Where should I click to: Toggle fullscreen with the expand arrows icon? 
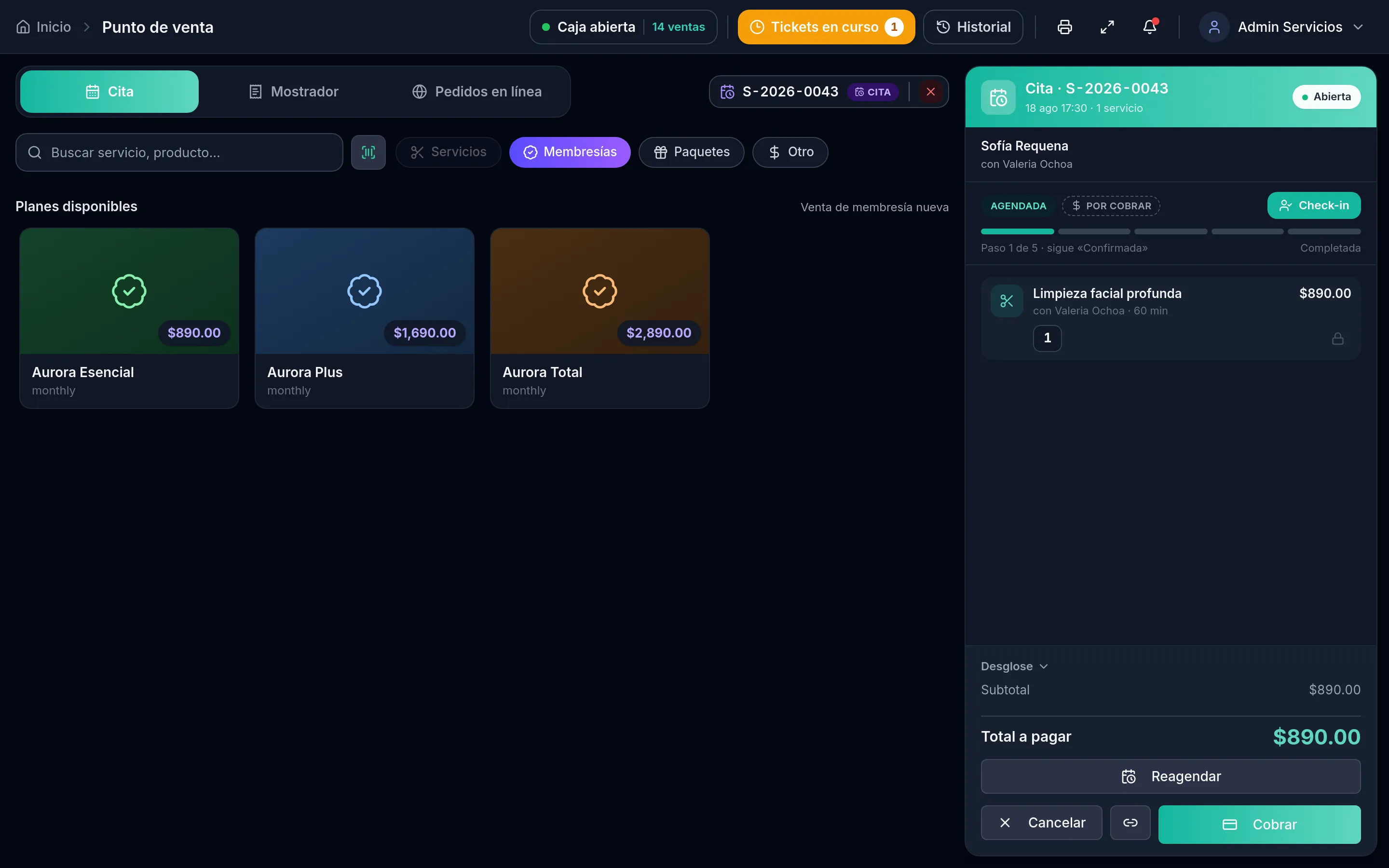point(1107,27)
